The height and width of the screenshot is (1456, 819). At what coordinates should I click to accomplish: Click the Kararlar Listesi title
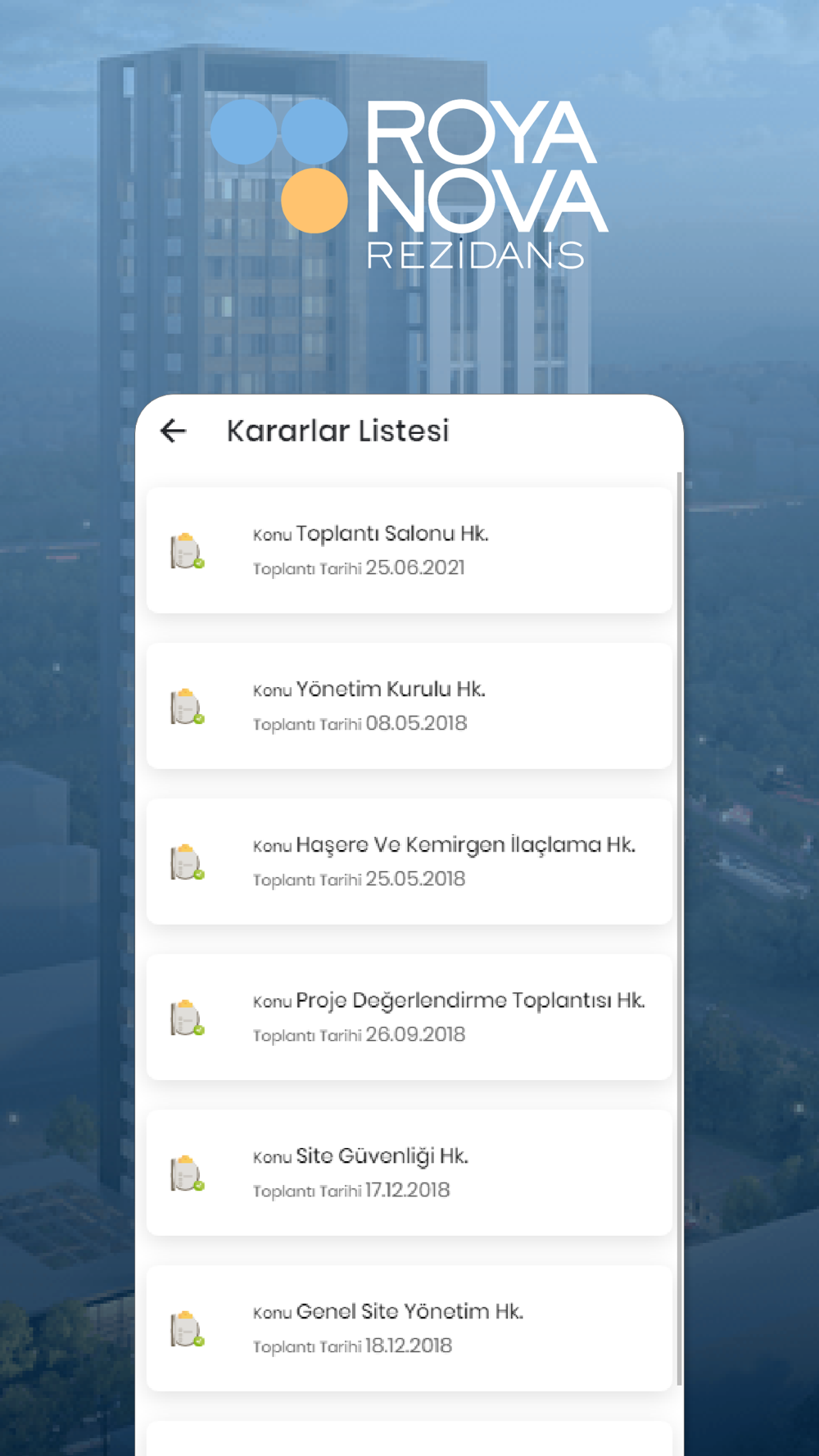(x=337, y=431)
